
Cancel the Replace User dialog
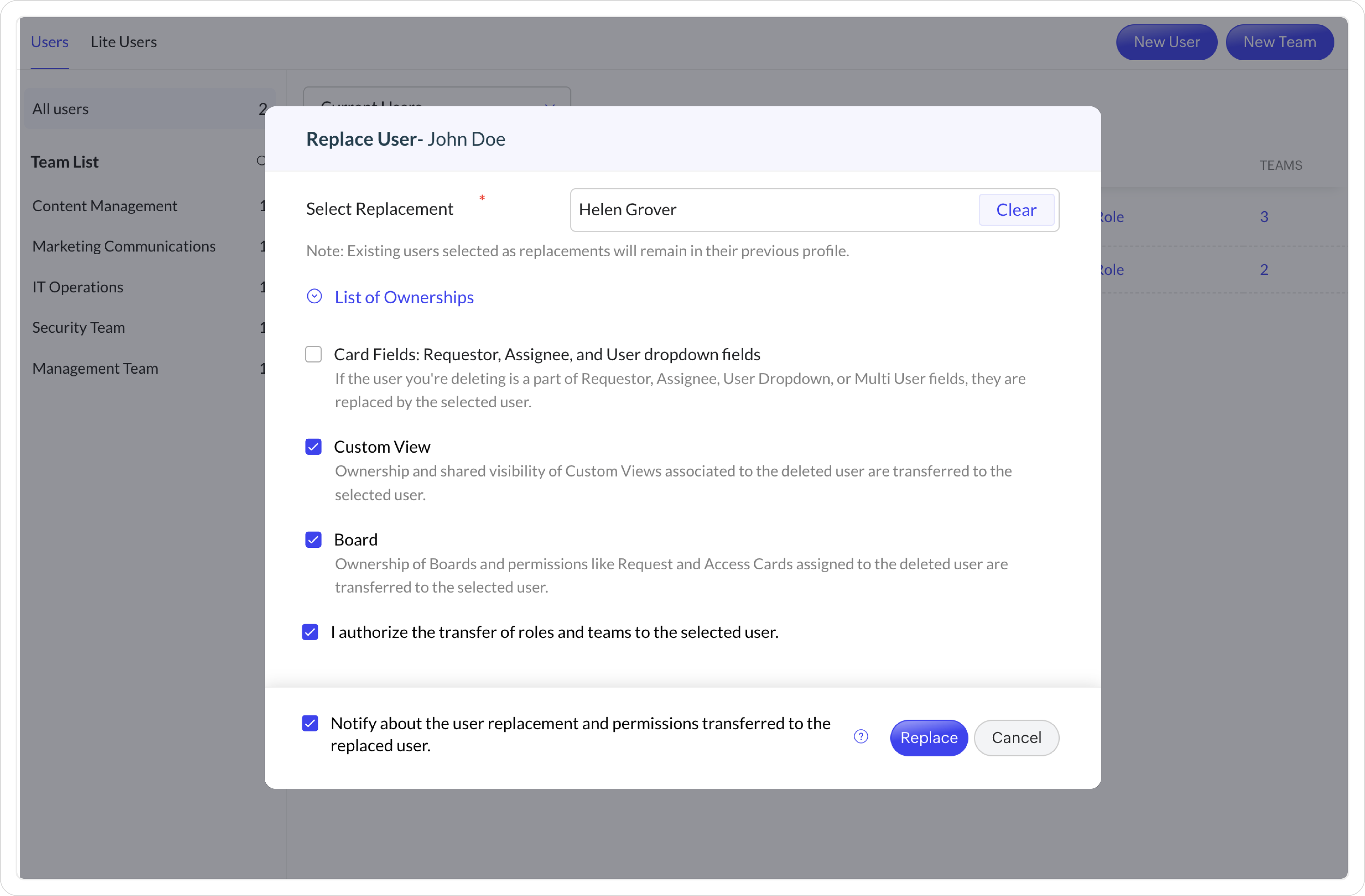[x=1016, y=738]
